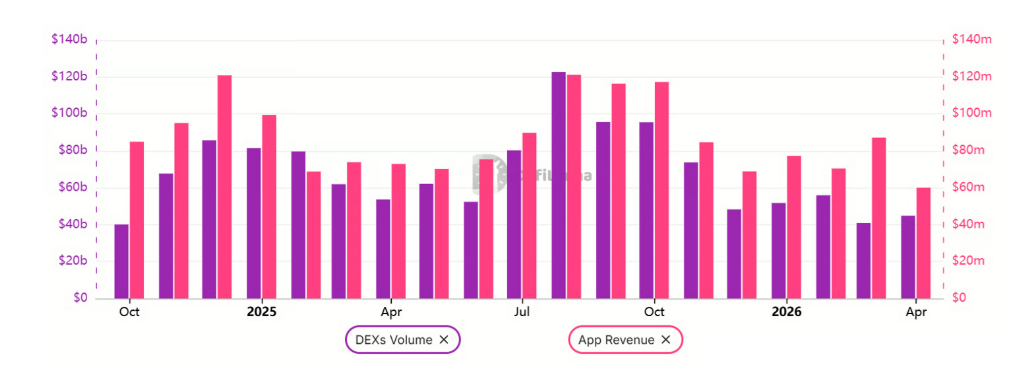Click the $140m right axis label
The image size is (1023, 376).
click(x=972, y=40)
